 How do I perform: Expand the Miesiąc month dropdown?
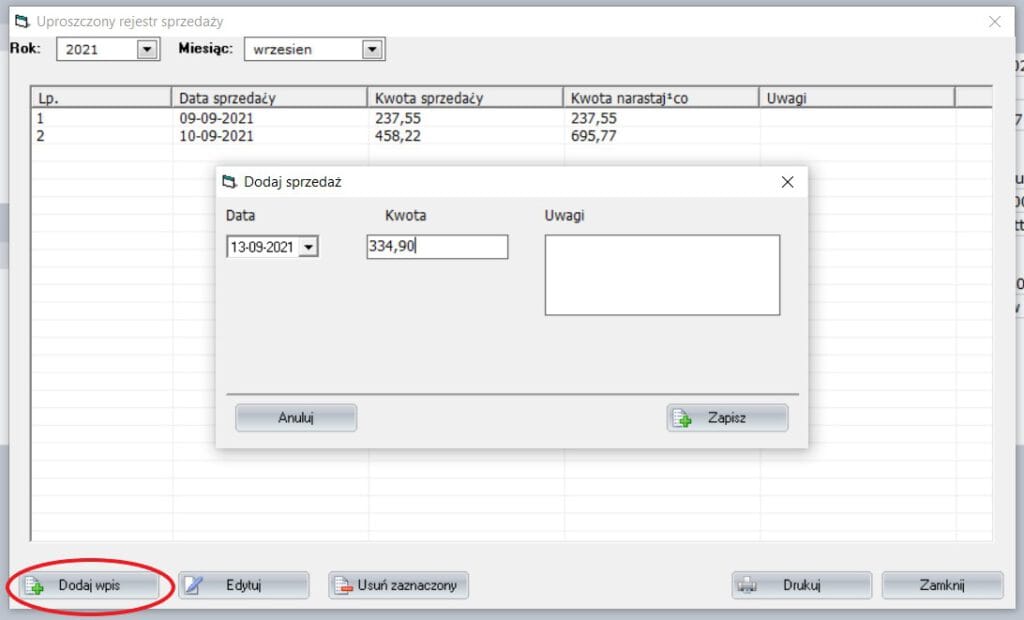pyautogui.click(x=372, y=49)
